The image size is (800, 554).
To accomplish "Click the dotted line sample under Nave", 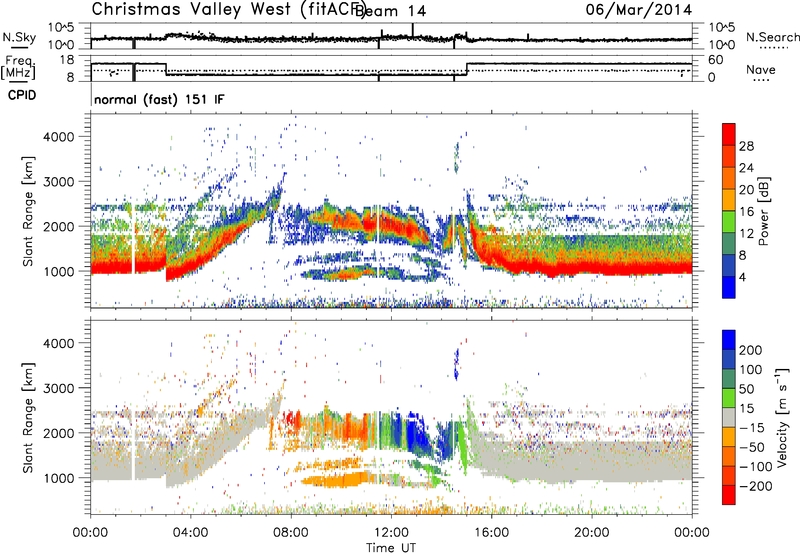I will (761, 81).
